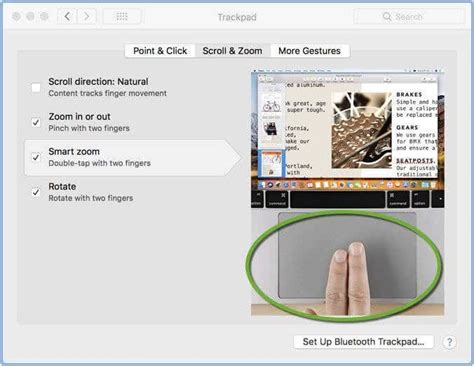The height and width of the screenshot is (366, 474).
Task: Open the help question mark button
Action: (449, 342)
